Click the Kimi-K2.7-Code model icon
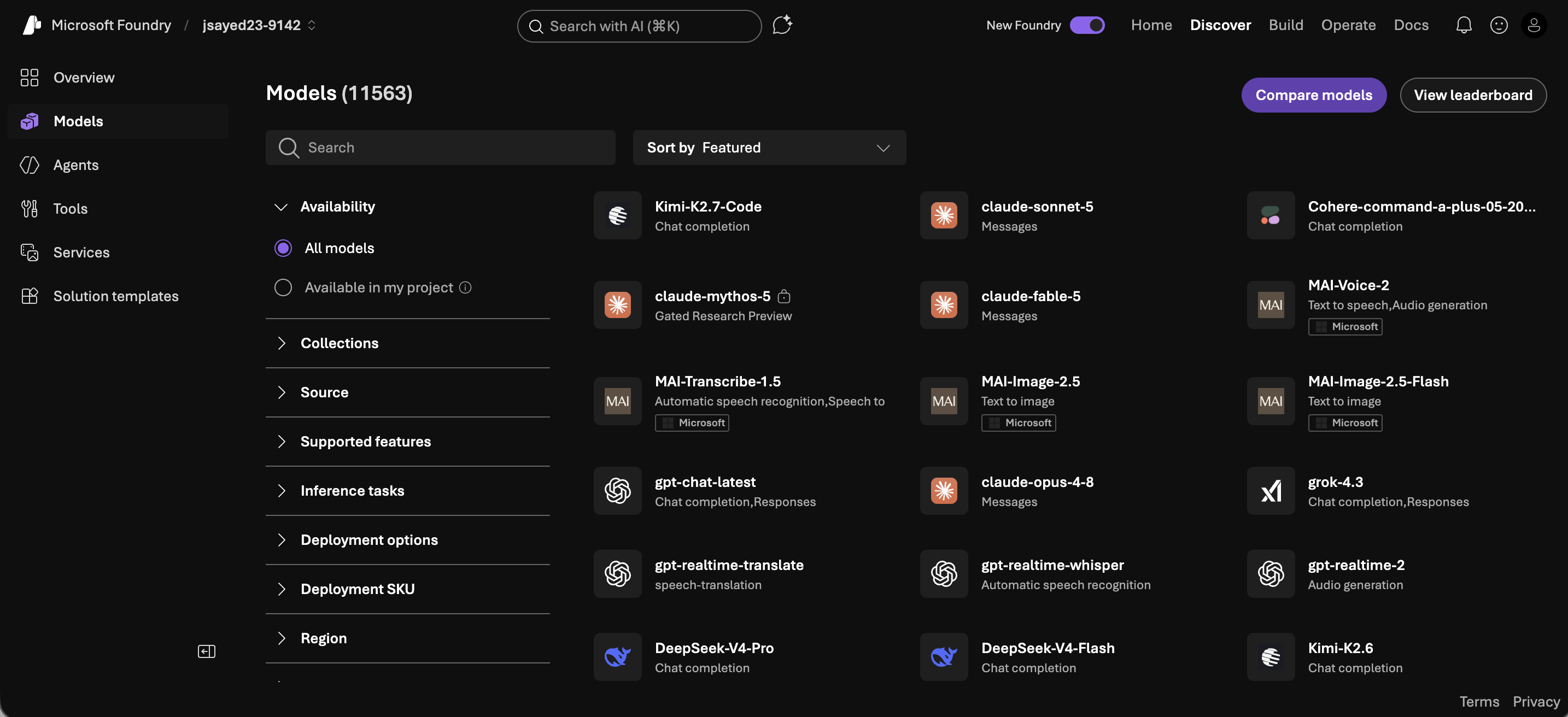Viewport: 1568px width, 717px height. tap(617, 215)
